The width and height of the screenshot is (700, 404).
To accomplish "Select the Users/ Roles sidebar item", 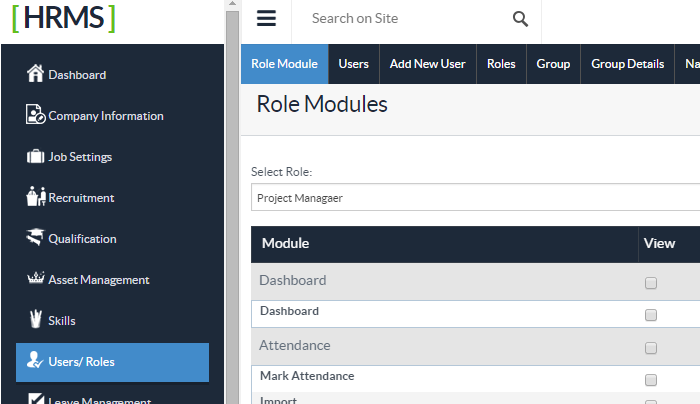I will tap(112, 362).
